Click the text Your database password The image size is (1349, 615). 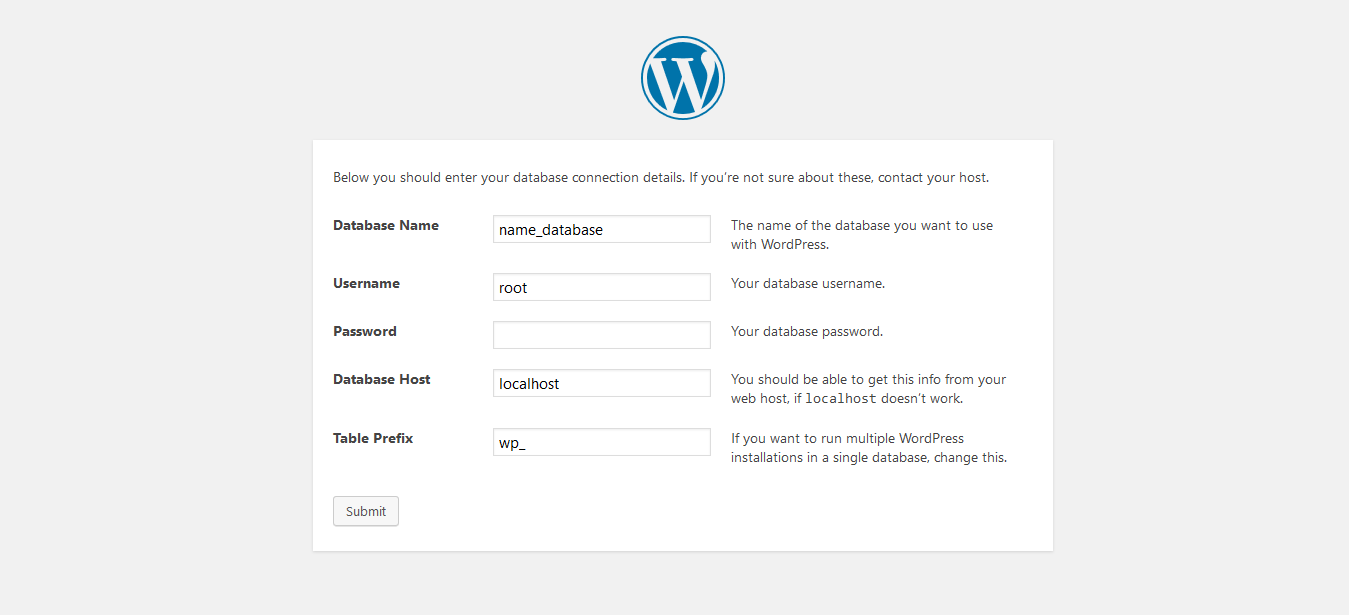click(807, 331)
